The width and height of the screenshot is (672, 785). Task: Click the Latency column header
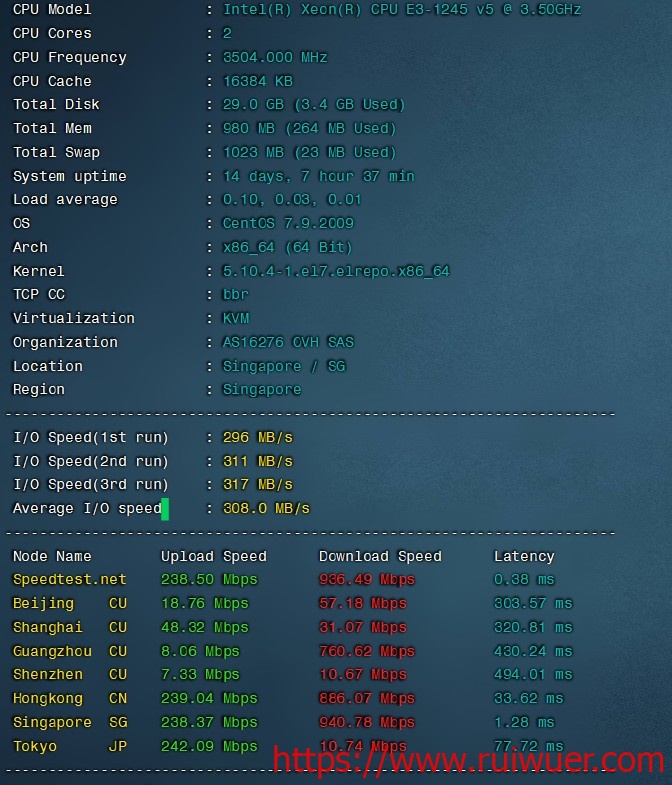coord(523,556)
